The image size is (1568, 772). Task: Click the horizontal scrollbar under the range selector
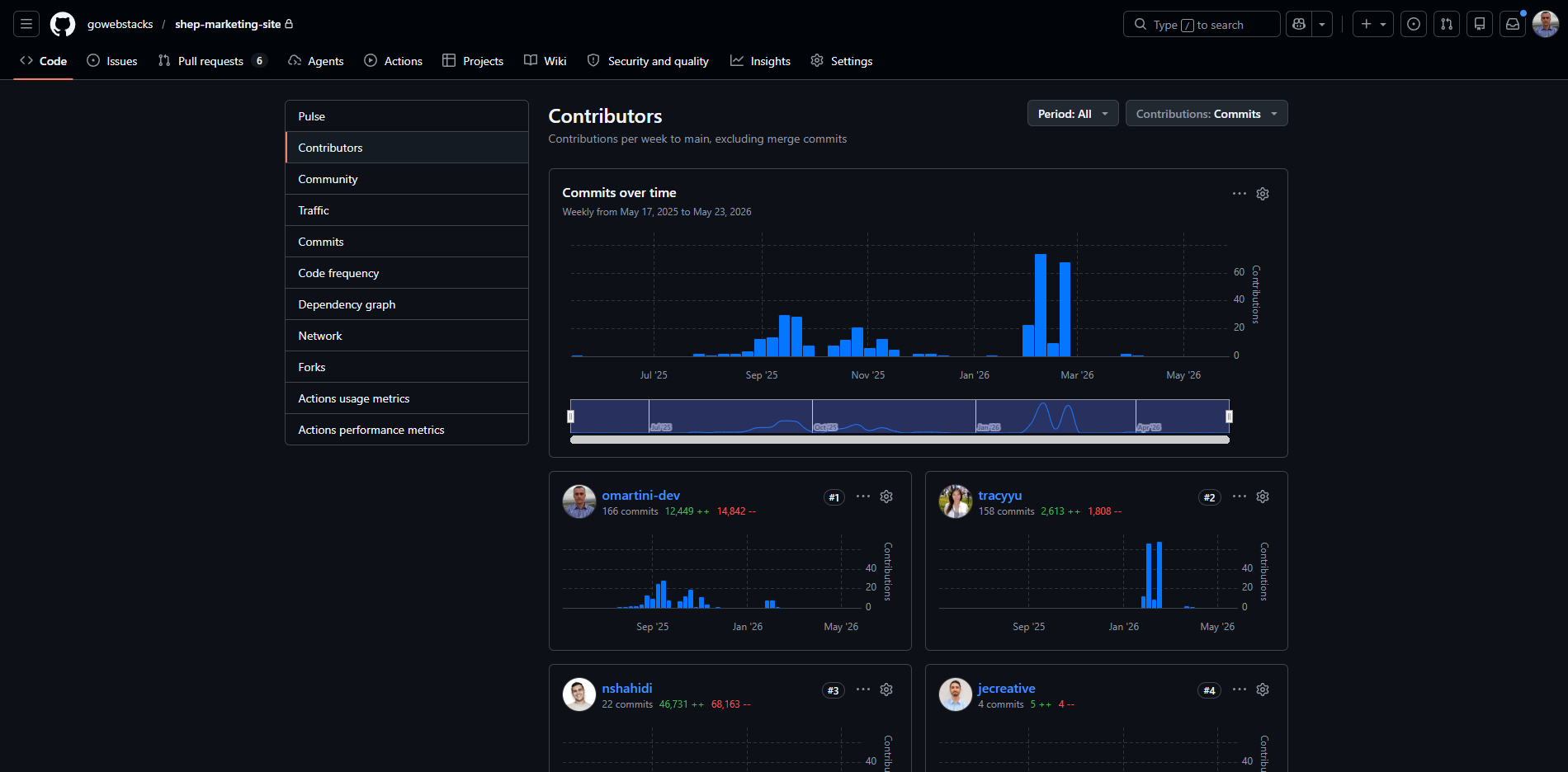(x=900, y=440)
